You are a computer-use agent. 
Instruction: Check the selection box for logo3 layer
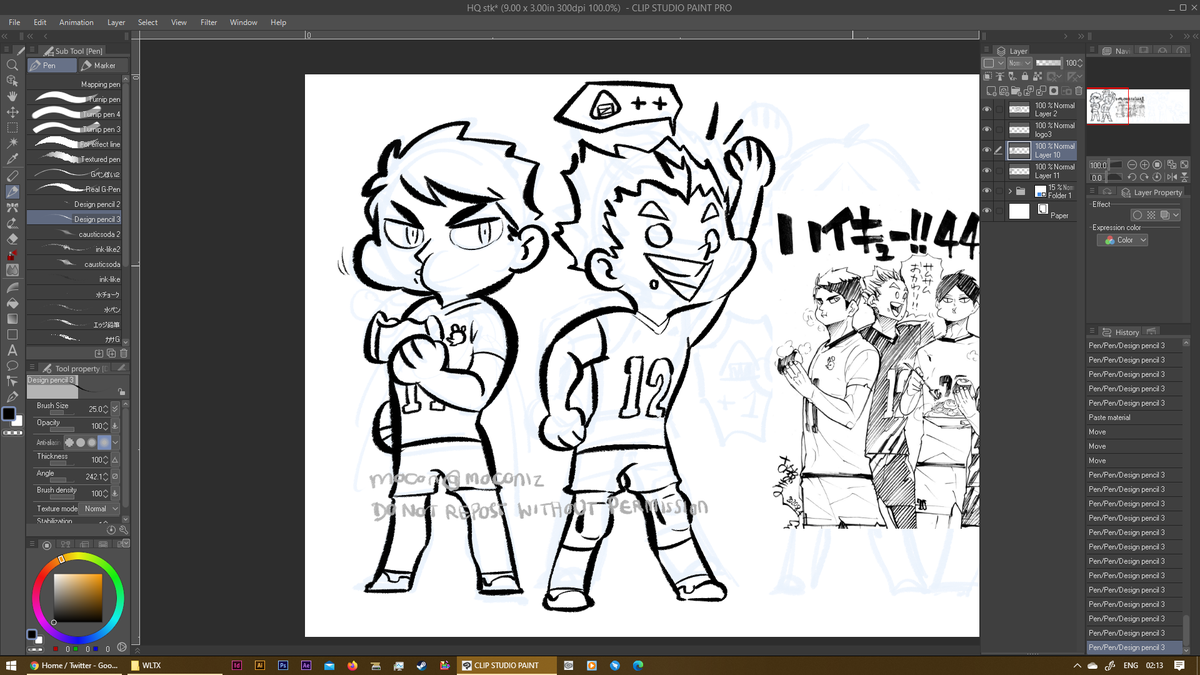point(999,130)
